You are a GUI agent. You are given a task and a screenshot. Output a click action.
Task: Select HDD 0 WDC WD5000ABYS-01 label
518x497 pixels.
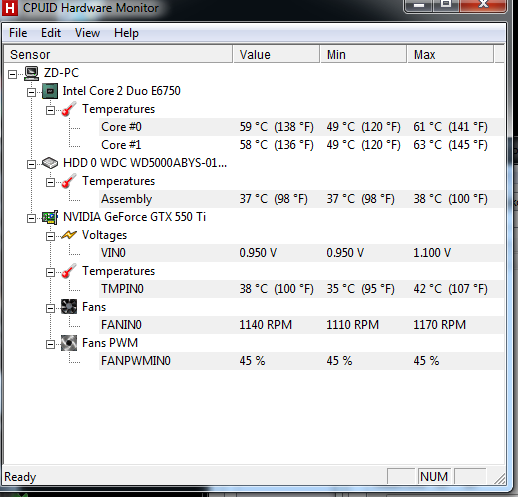tap(145, 163)
